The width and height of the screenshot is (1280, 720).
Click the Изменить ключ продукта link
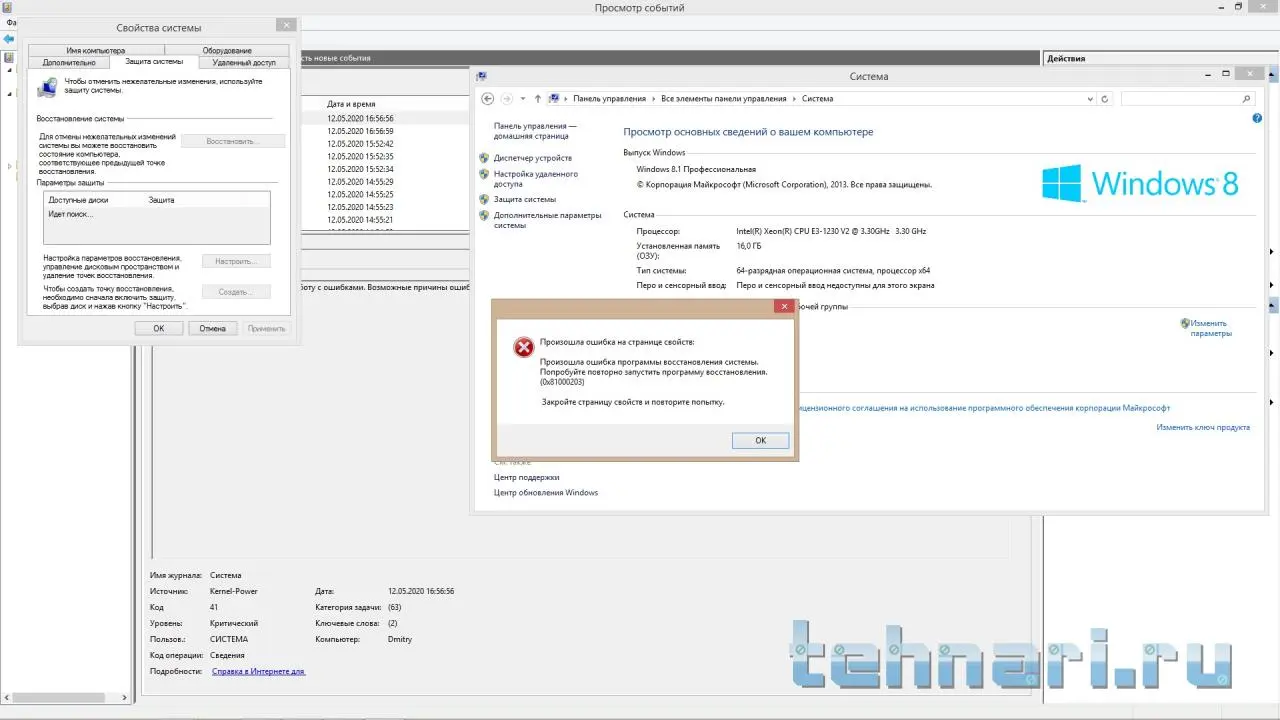[1203, 427]
